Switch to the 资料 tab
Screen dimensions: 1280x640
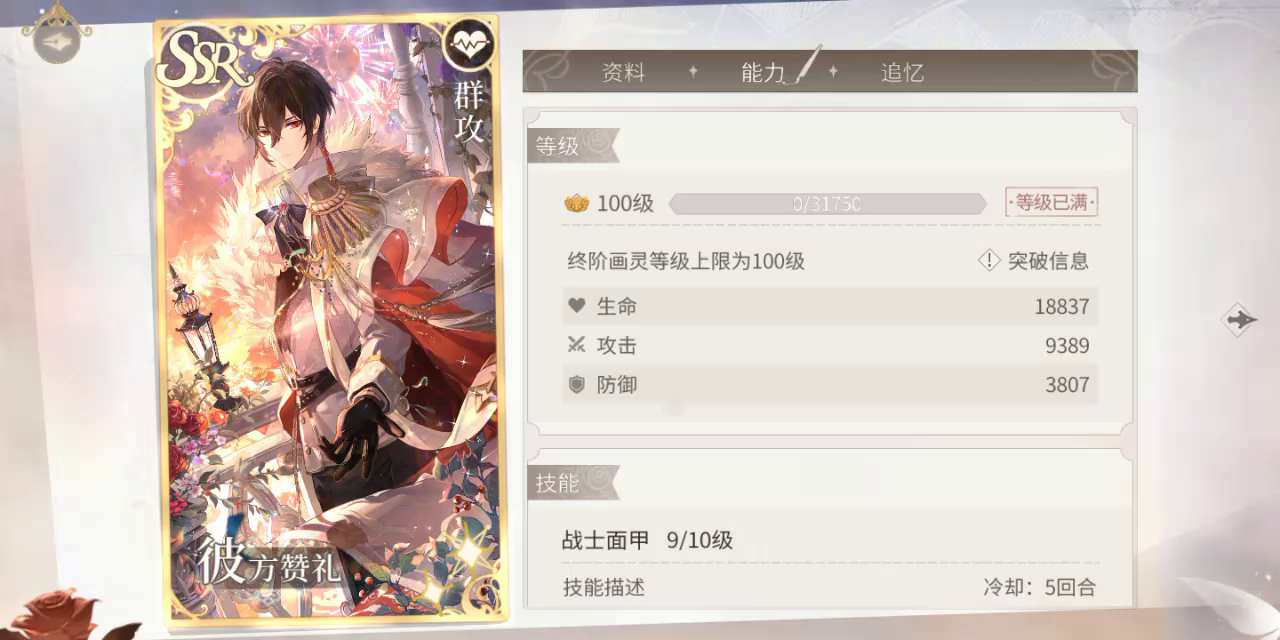pos(623,72)
